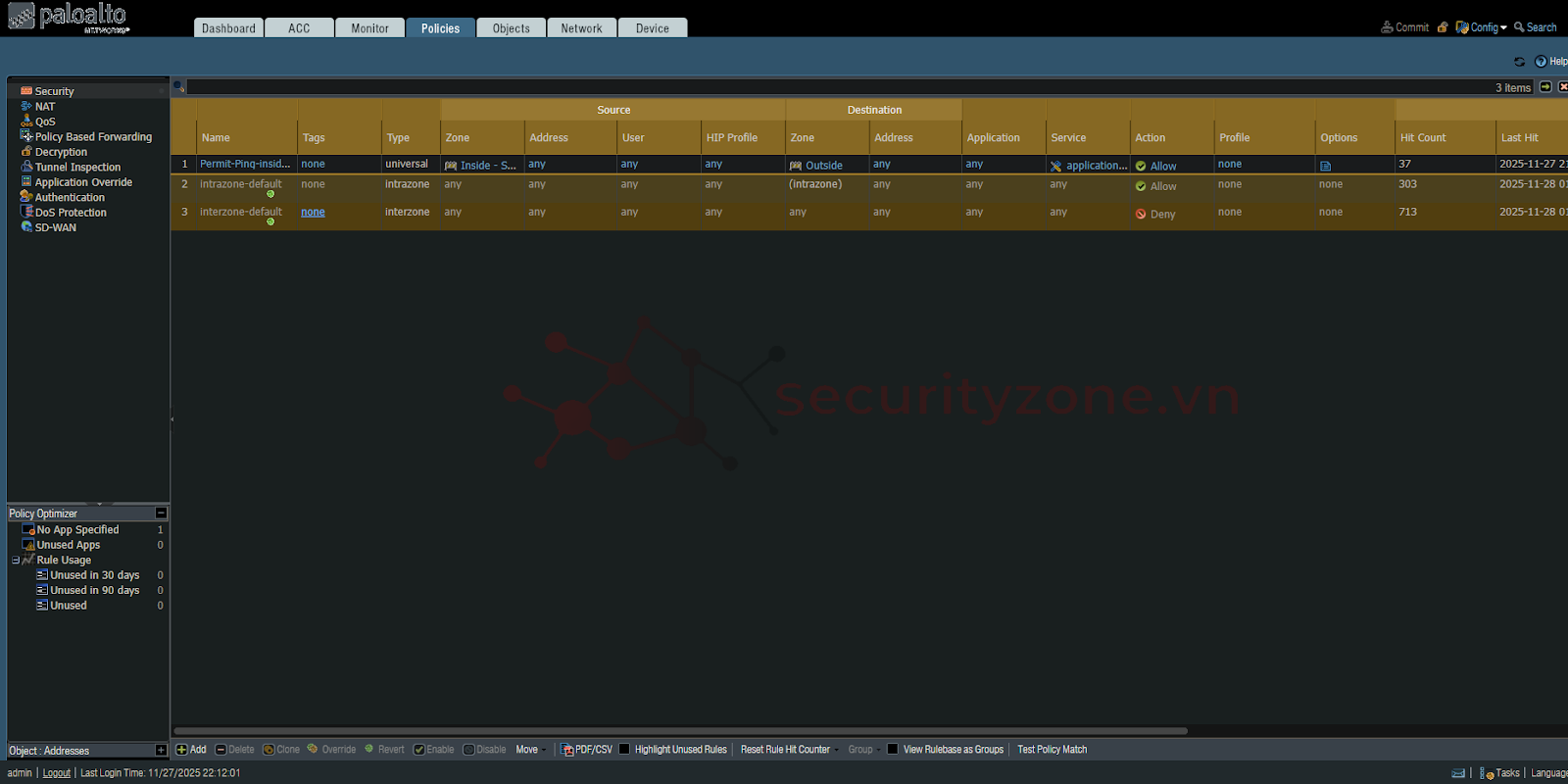Open the NAT policies node
This screenshot has width=1568, height=784.
pyautogui.click(x=45, y=107)
